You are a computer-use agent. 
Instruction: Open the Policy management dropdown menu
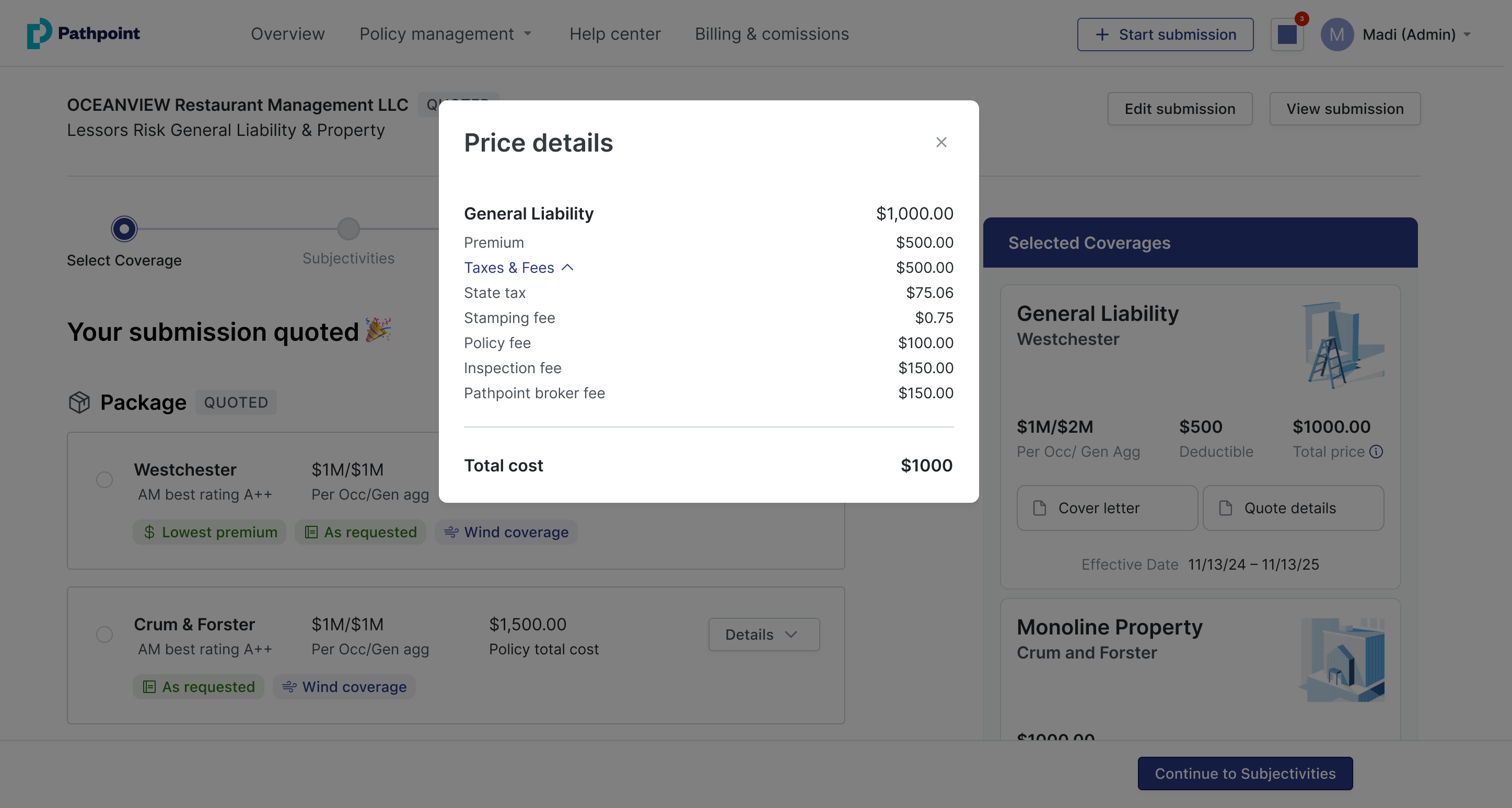point(446,34)
